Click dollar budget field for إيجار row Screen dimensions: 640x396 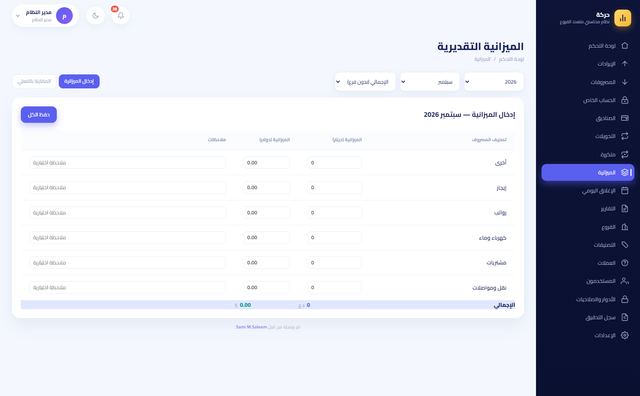point(266,188)
